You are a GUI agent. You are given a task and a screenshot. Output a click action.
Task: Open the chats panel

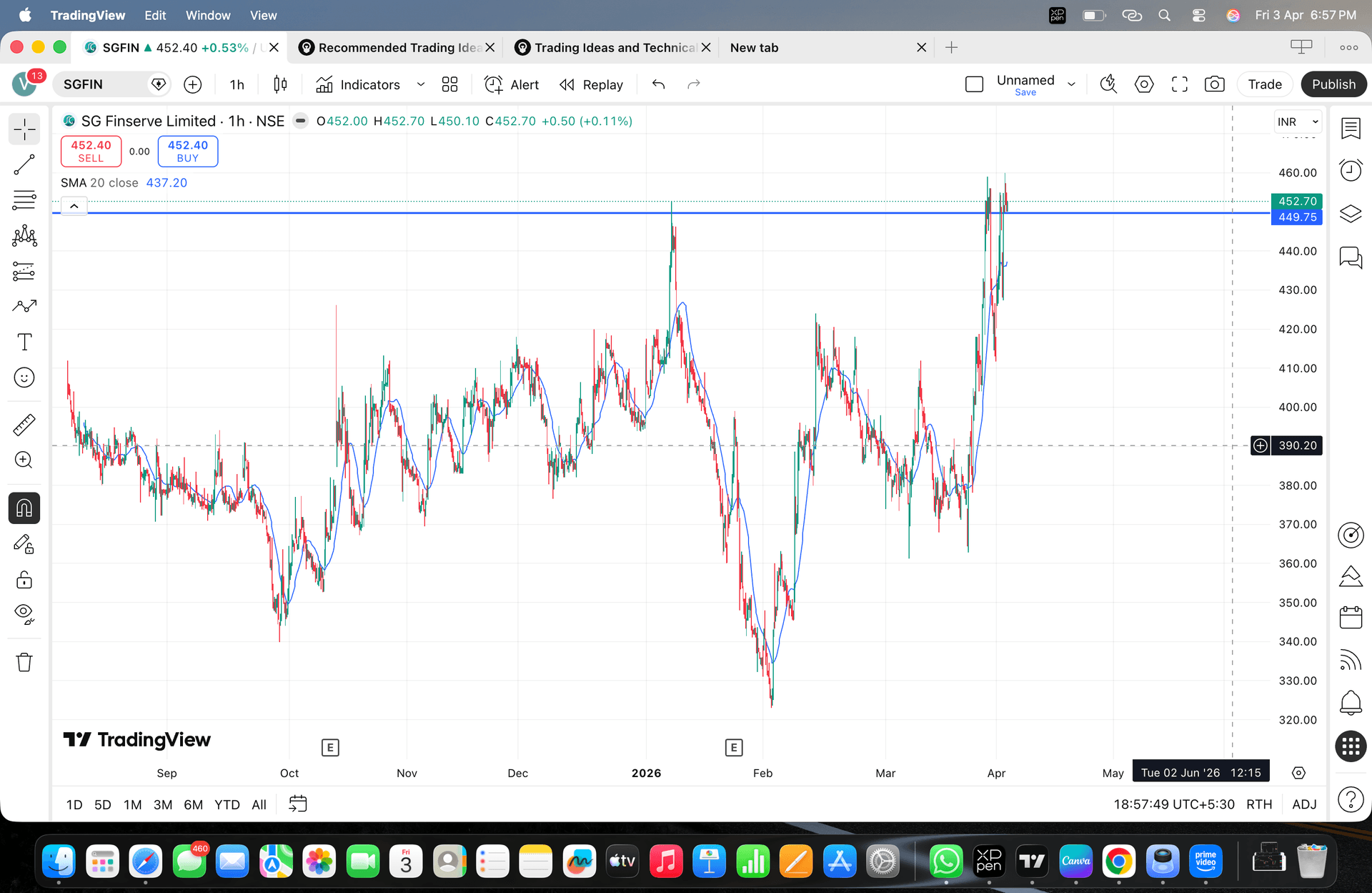(1351, 257)
